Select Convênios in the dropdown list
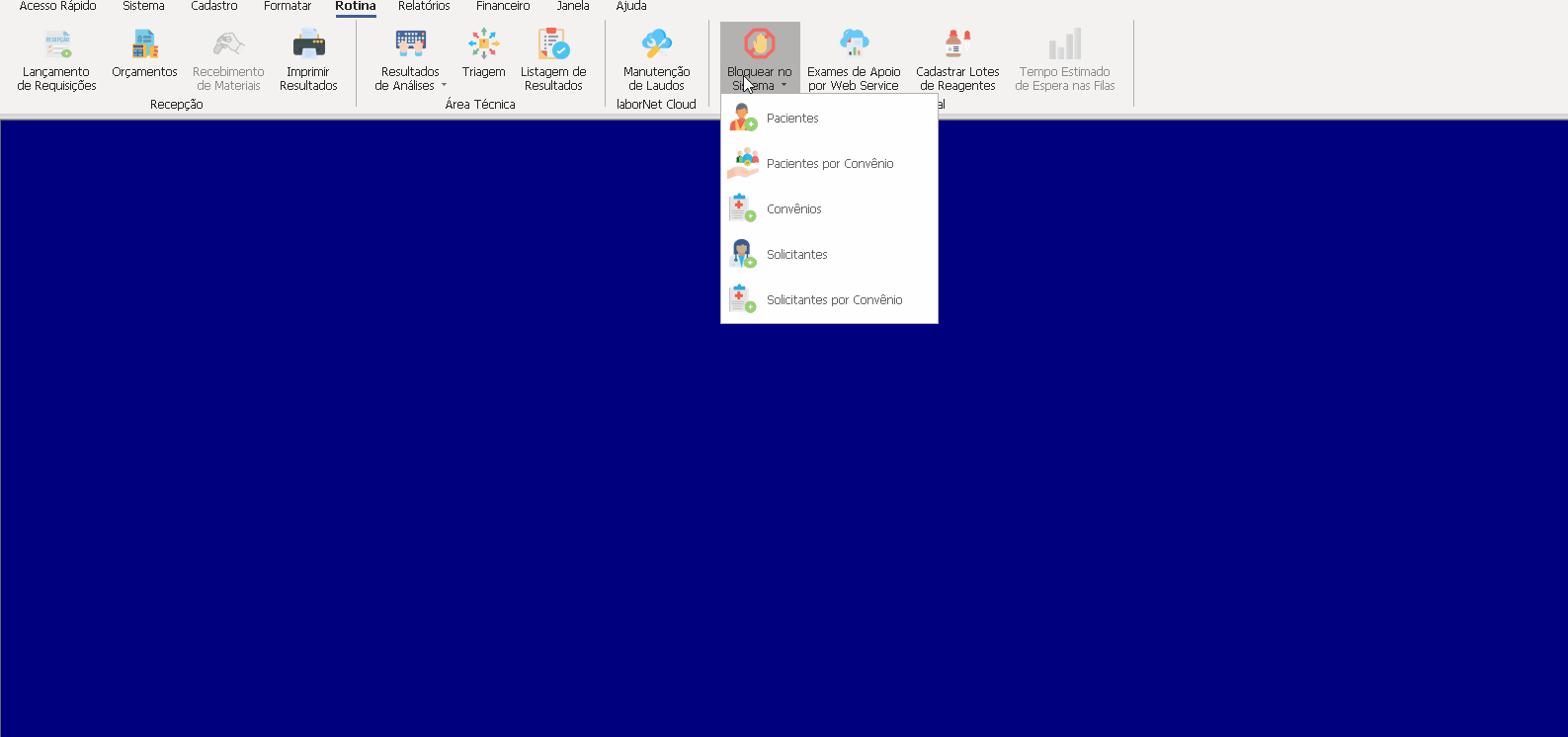1568x737 pixels. (x=793, y=209)
